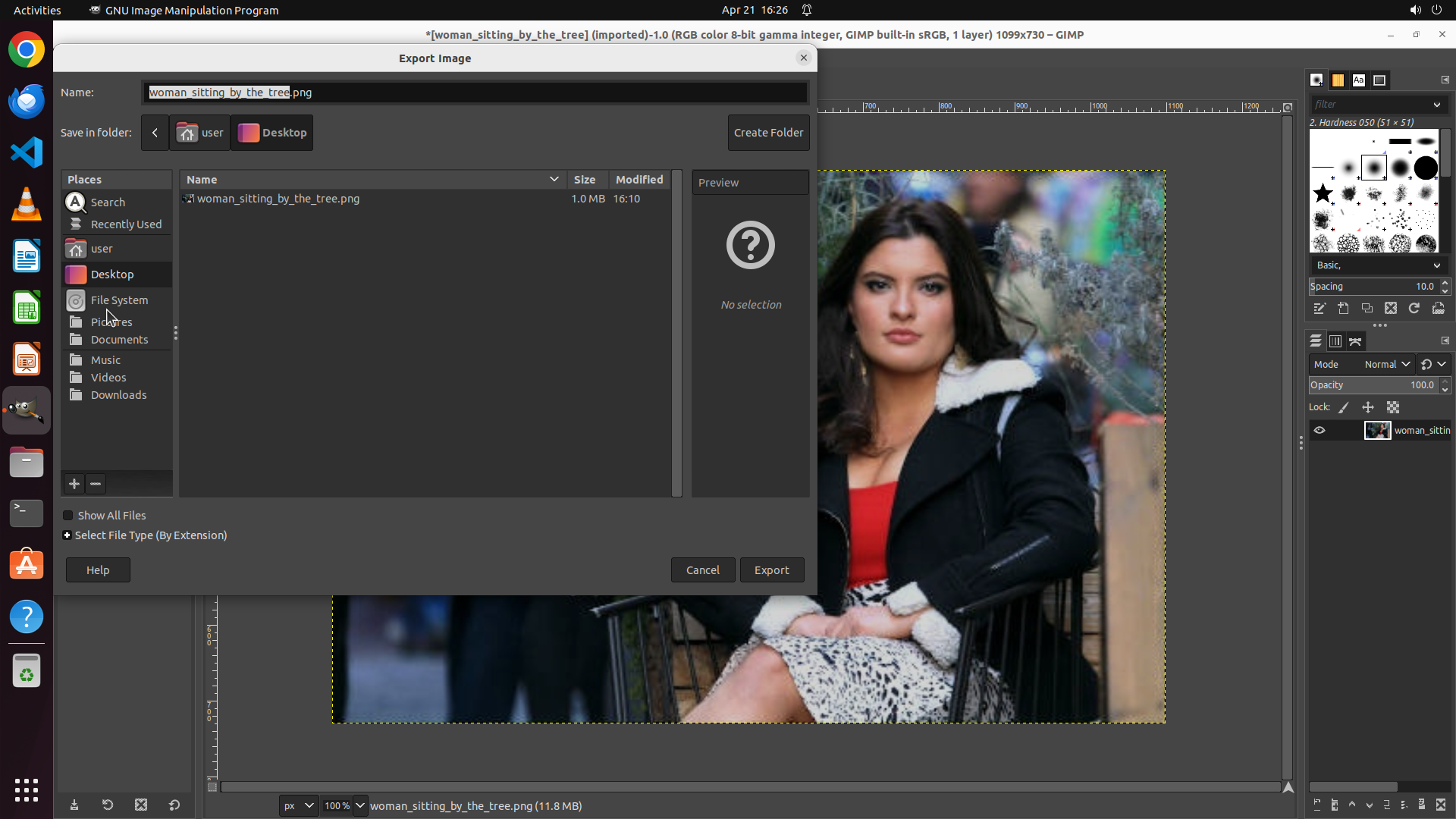Screen dimensions: 1456x819
Task: Toggle lock alpha channel checkerboard icon
Action: point(1393,407)
